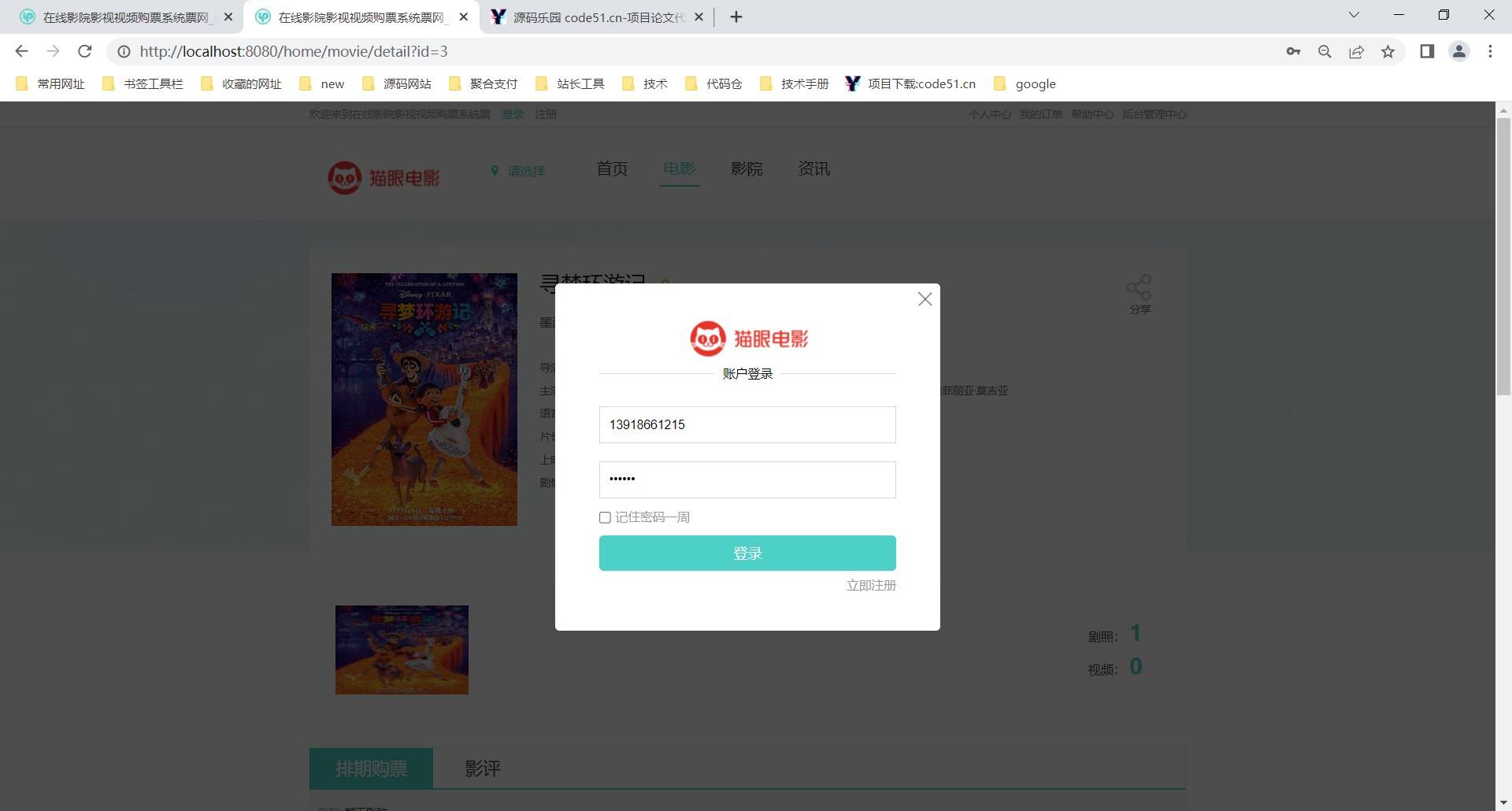Viewport: 1512px width, 811px height.
Task: Click the location pin beside 请选择
Action: (495, 170)
